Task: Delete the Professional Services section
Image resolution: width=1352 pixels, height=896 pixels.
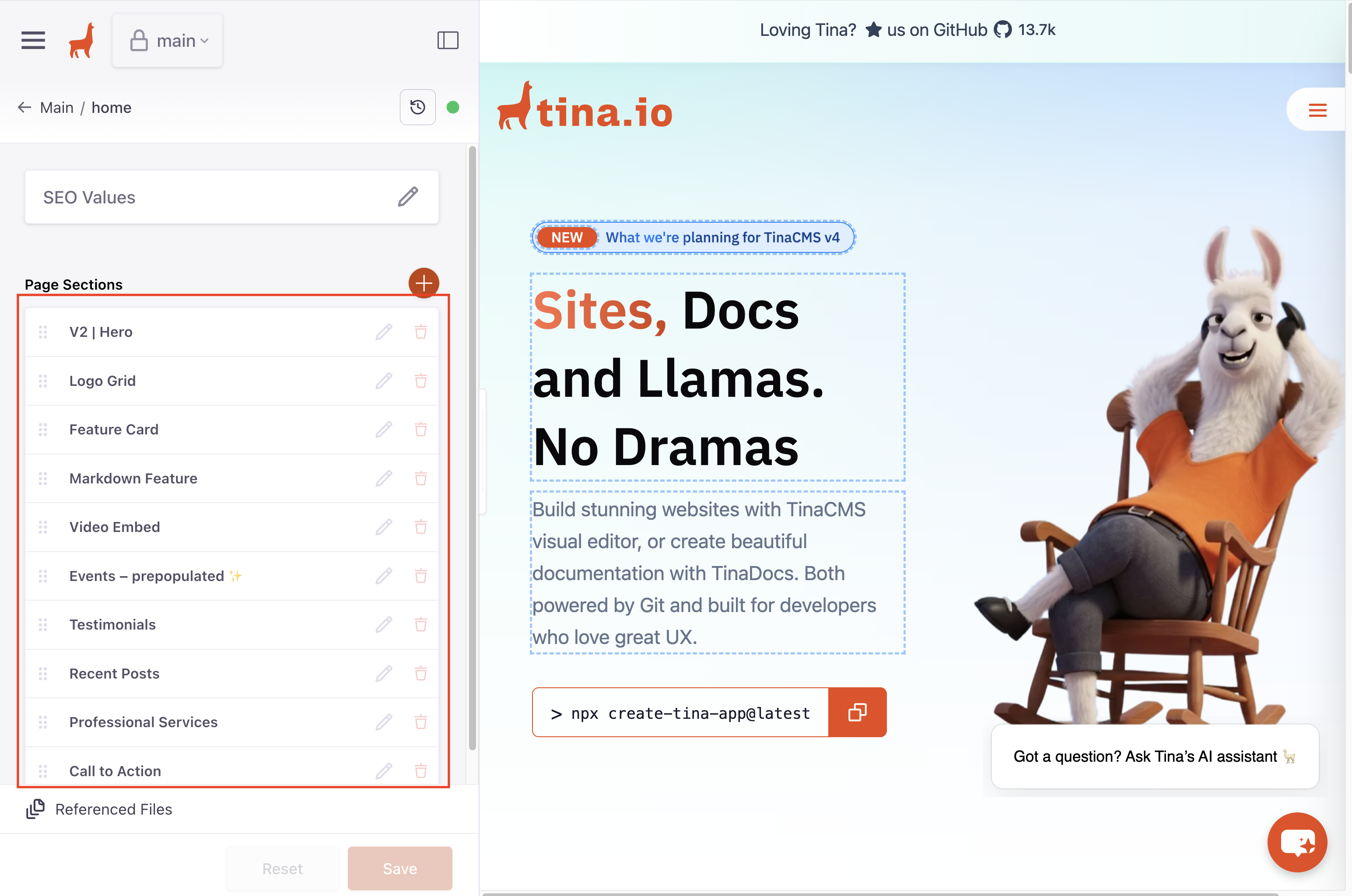Action: coord(420,722)
